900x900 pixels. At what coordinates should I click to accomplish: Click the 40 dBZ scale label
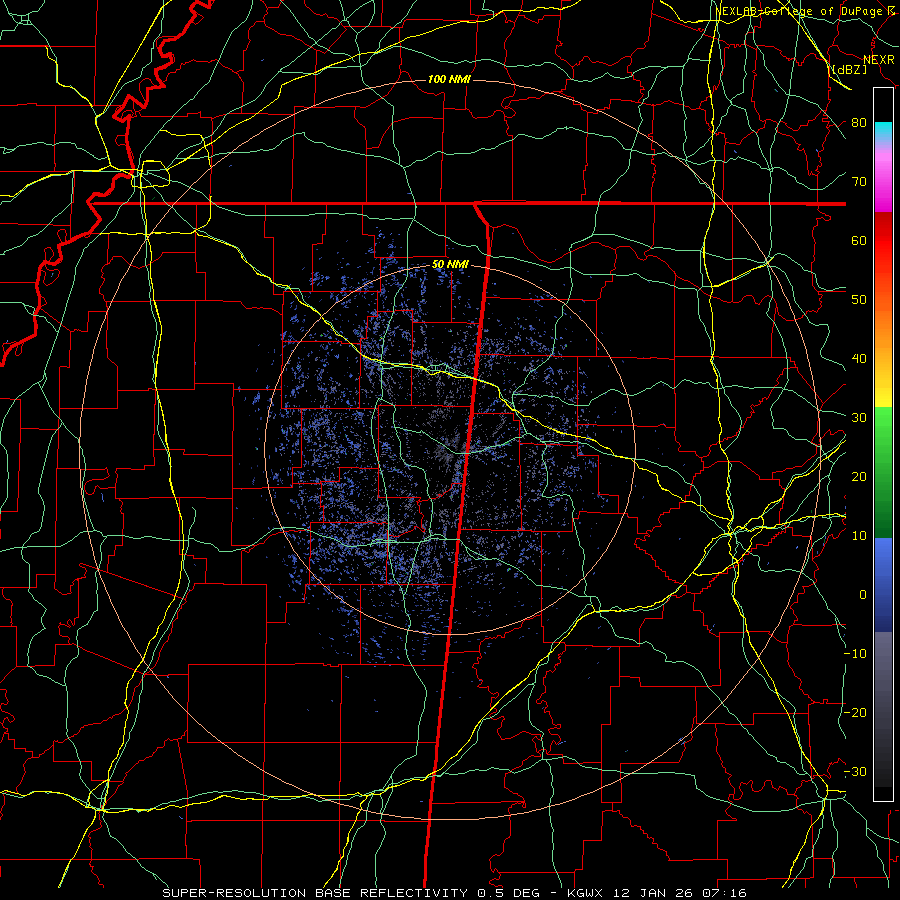tap(859, 359)
